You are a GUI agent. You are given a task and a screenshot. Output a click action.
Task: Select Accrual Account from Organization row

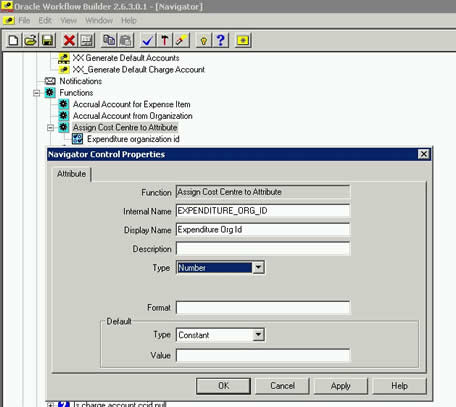click(x=133, y=116)
